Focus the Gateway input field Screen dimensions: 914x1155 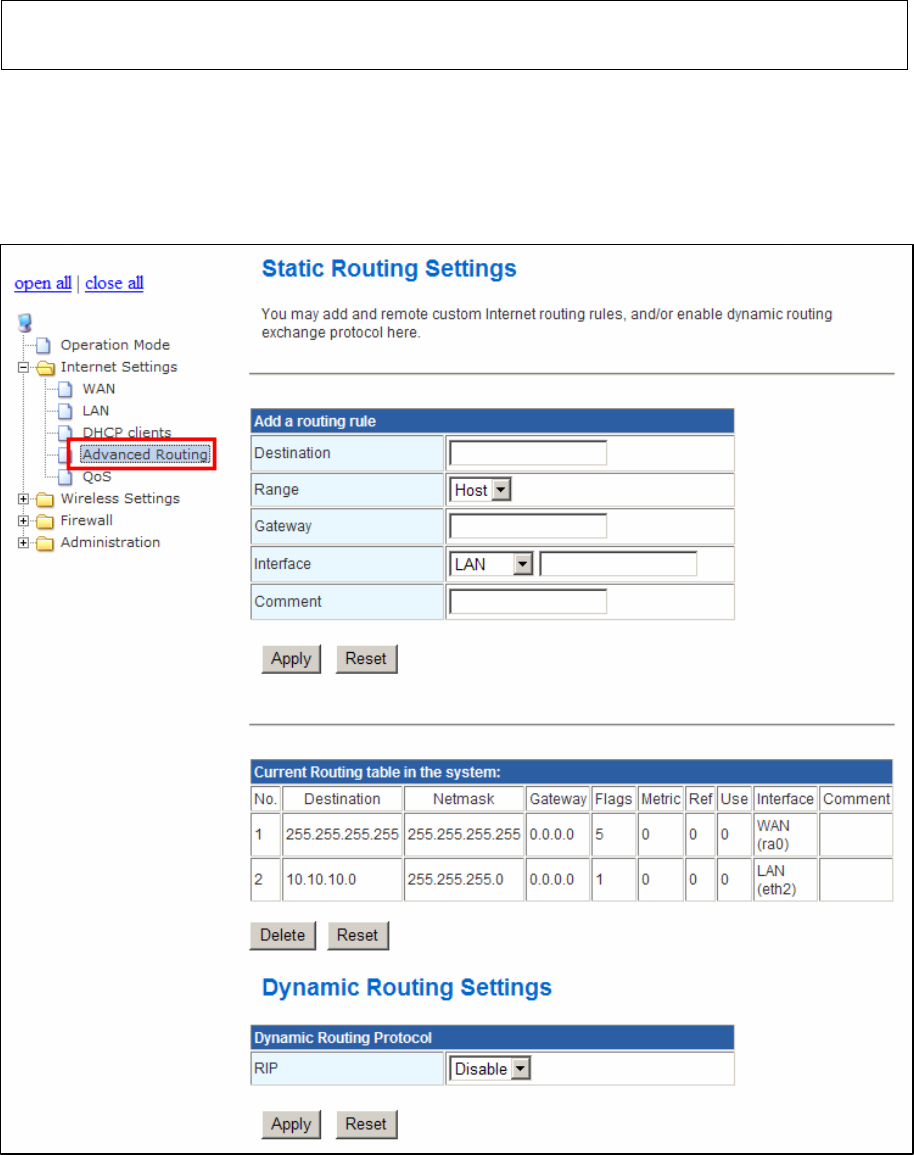click(528, 527)
